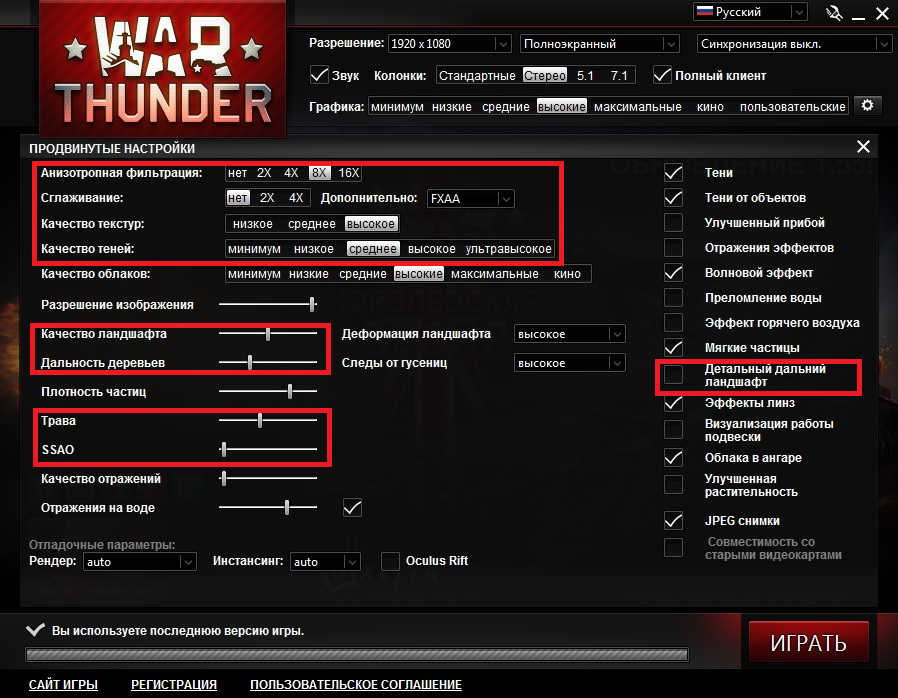898x698 pixels.
Task: Select кино graphics preset
Action: pyautogui.click(x=710, y=107)
